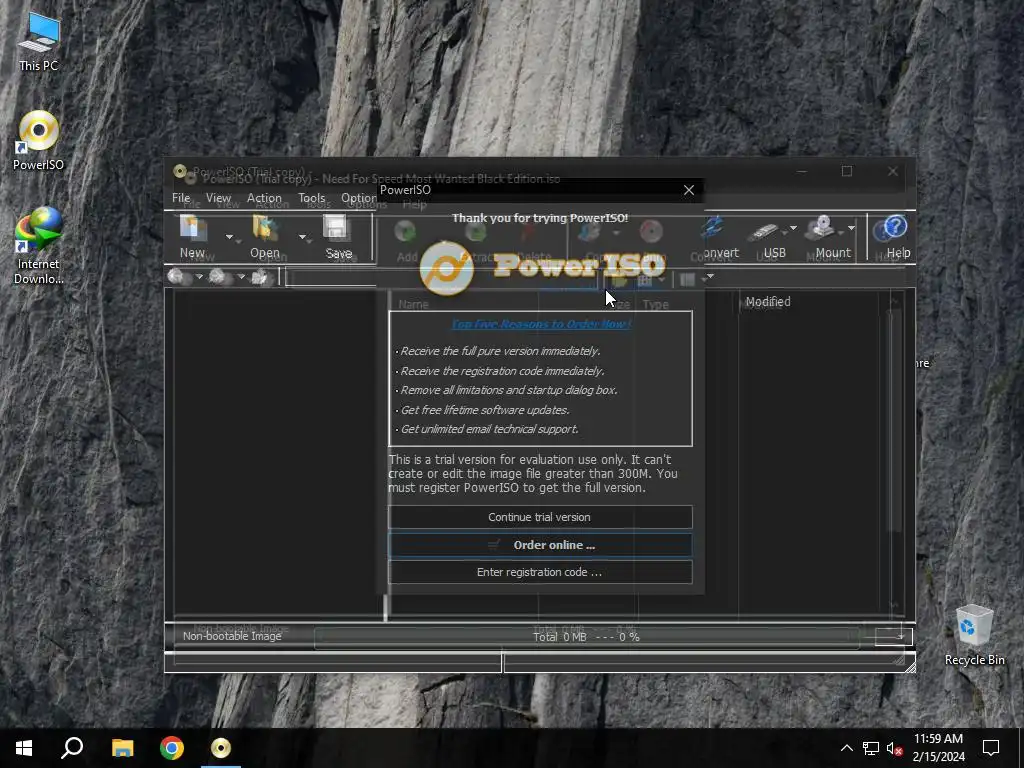
Task: Click the network icon in system tray
Action: point(871,748)
